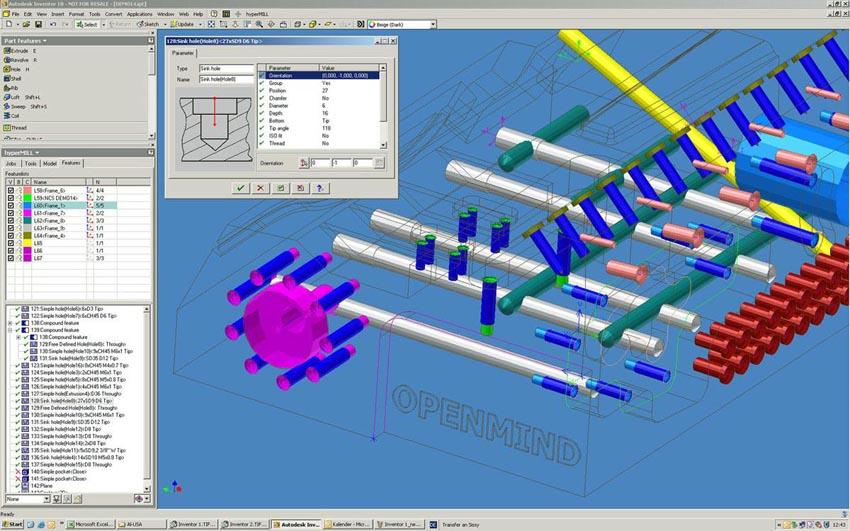Open the dropdown arrow next to Select
850x531 pixels.
103,24
